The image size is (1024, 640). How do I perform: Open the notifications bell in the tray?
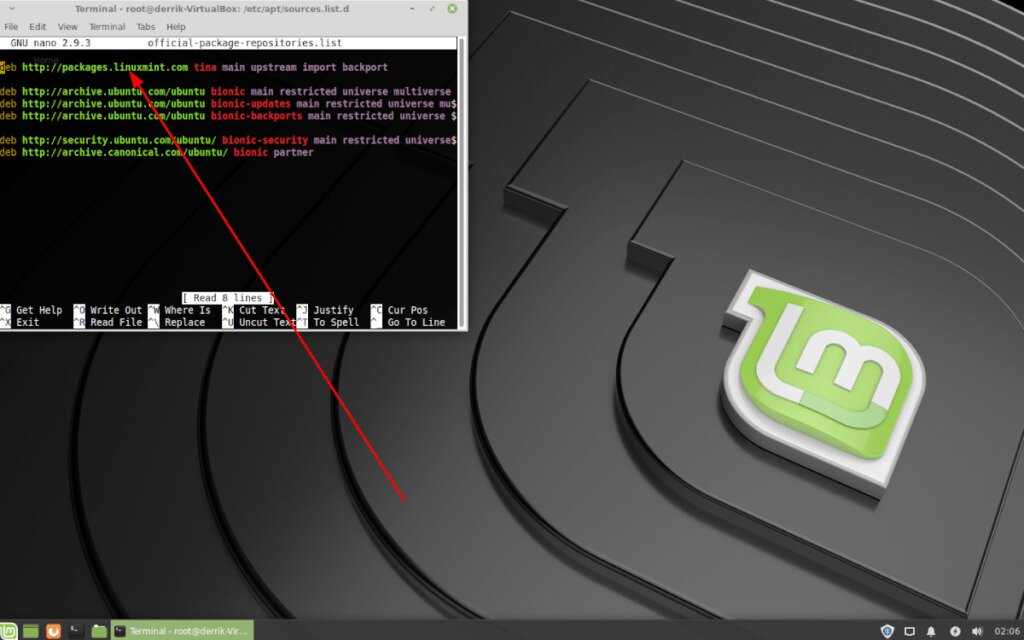(x=932, y=631)
